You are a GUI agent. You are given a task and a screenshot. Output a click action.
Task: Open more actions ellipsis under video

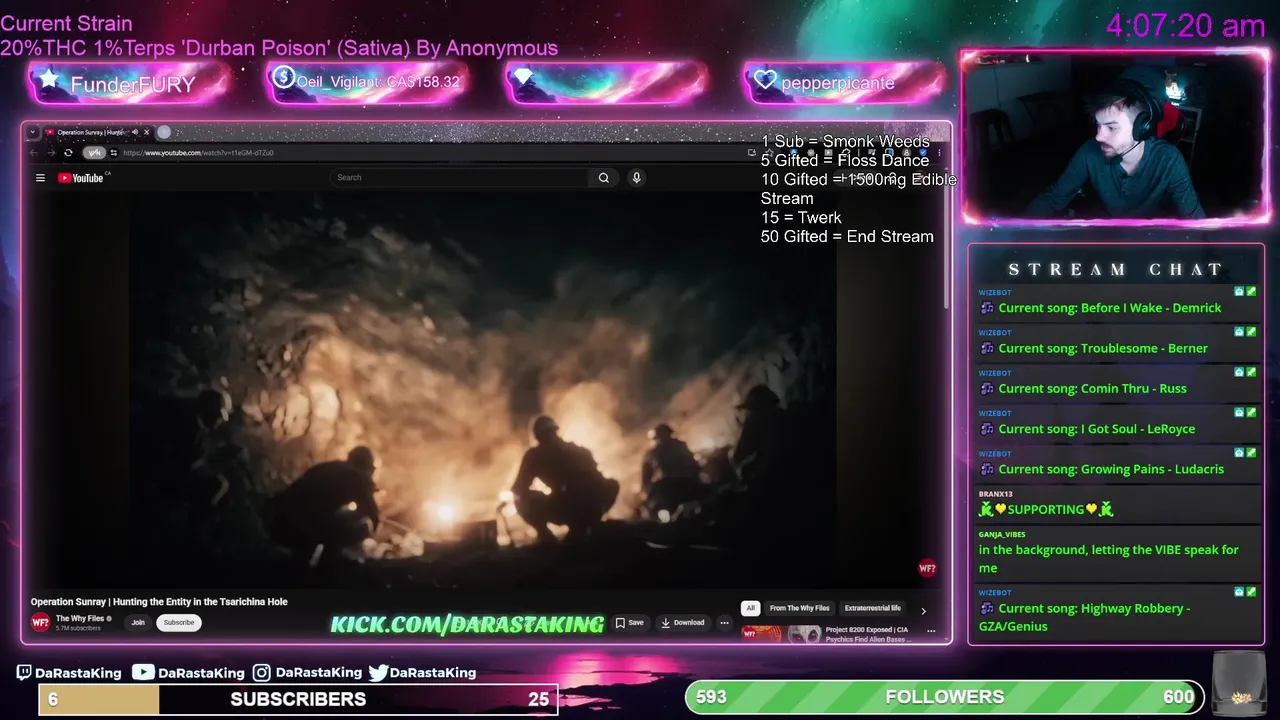pos(725,622)
